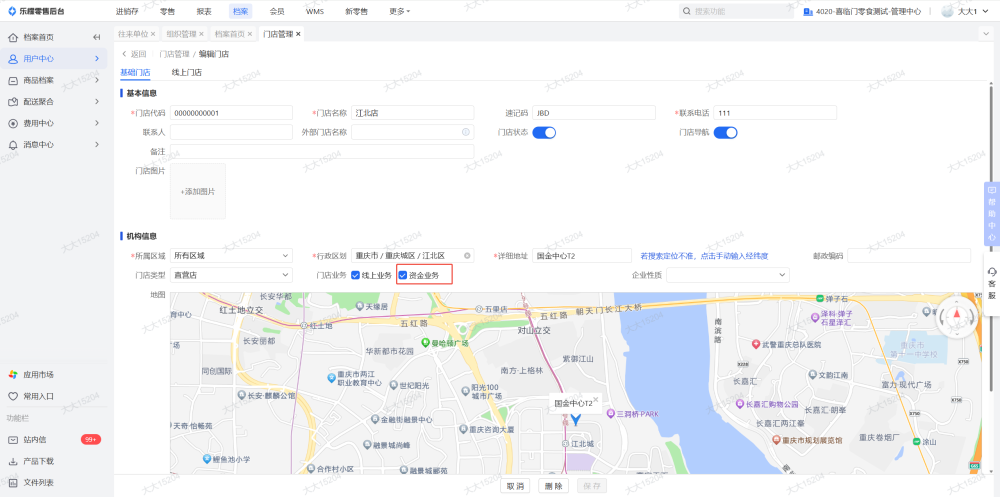Open the 帮助中心 side panel button

pyautogui.click(x=992, y=214)
